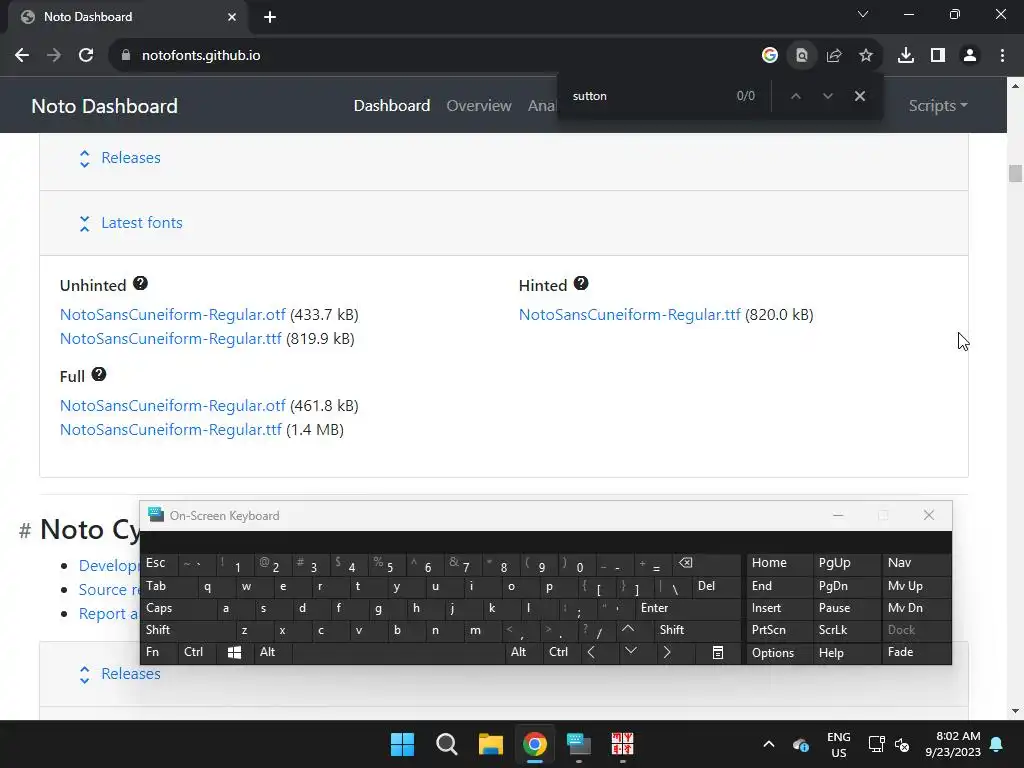Viewport: 1024px width, 768px height.
Task: Click the Full help question icon
Action: coord(99,374)
